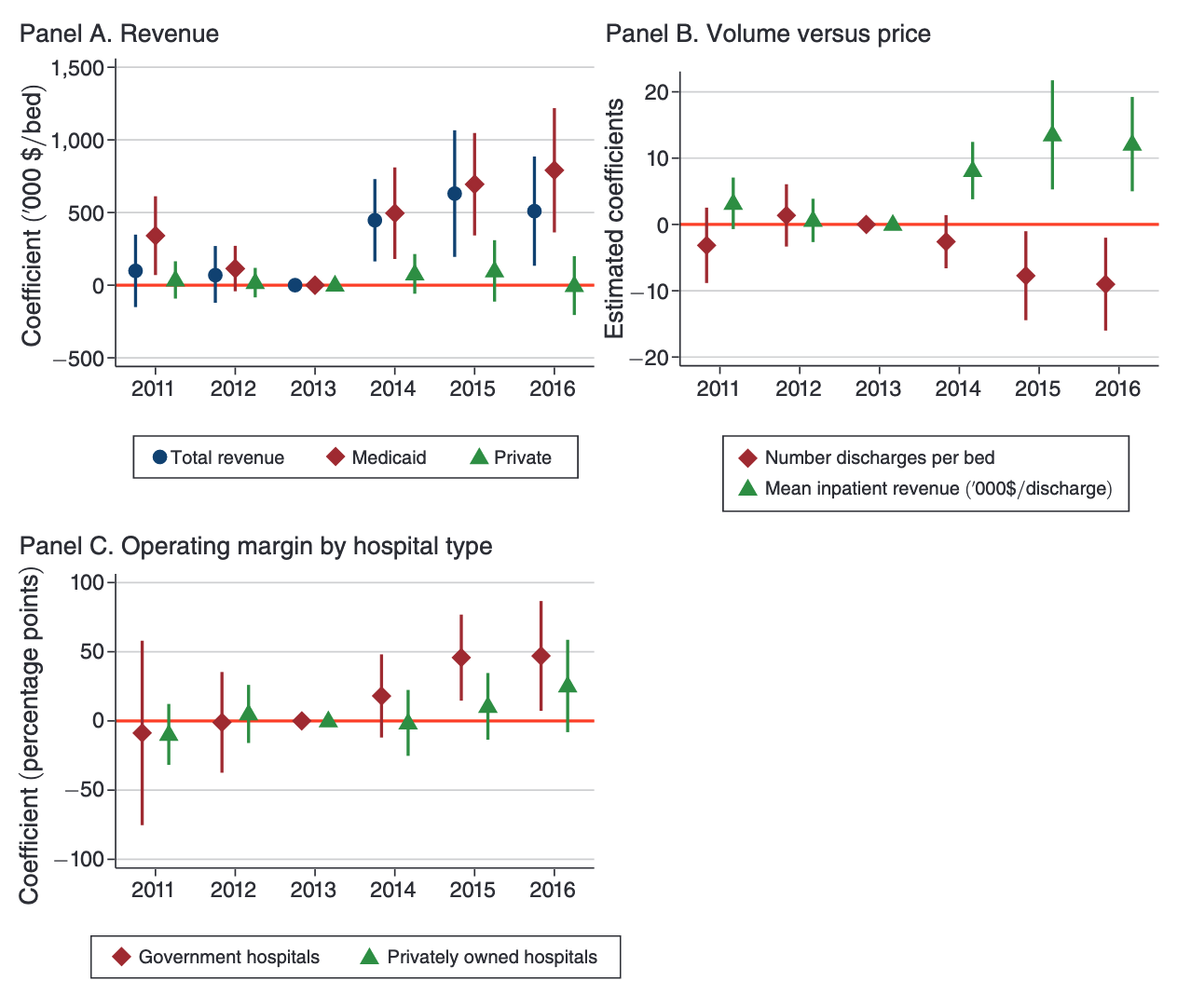The image size is (1191, 1008).
Task: Click the blue Total revenue legend circle
Action: (160, 457)
